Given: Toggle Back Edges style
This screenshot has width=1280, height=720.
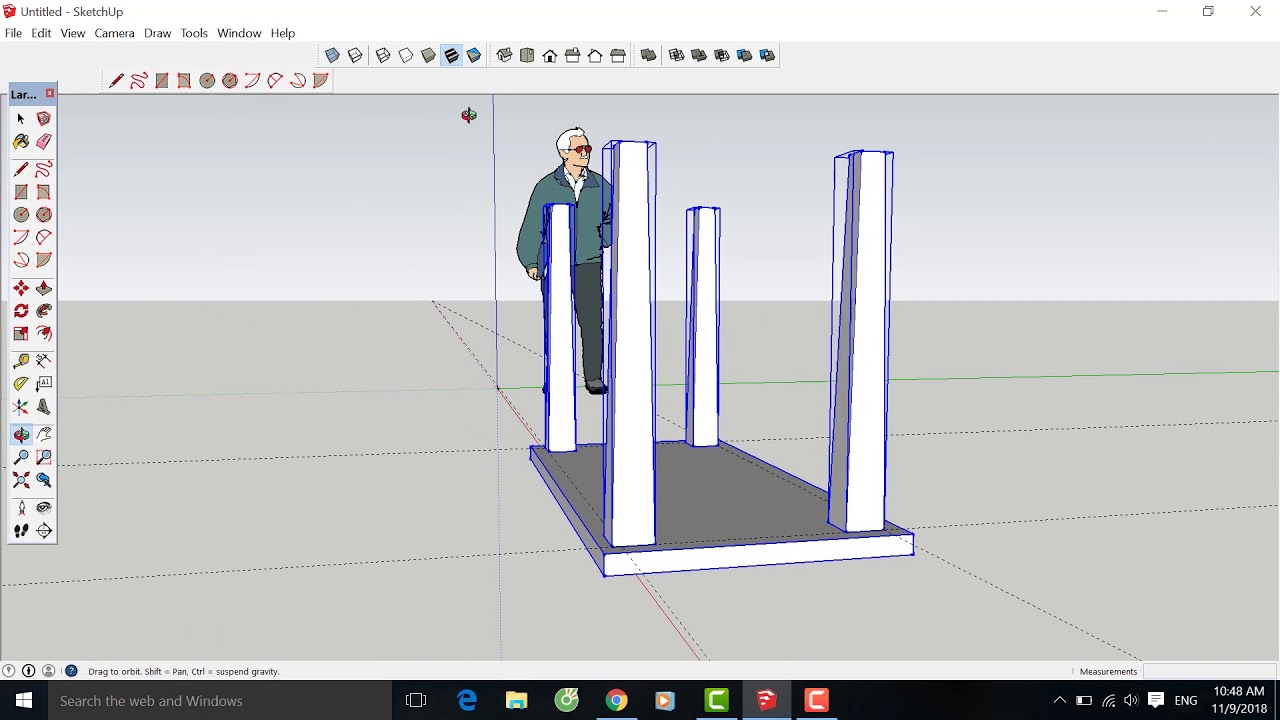Looking at the screenshot, I should coord(355,56).
